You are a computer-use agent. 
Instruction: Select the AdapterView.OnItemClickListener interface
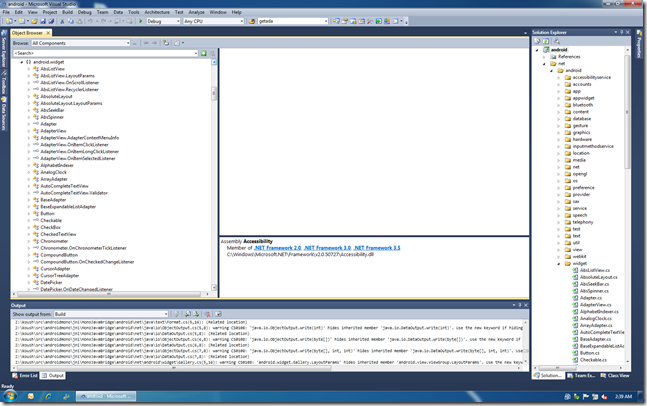74,145
